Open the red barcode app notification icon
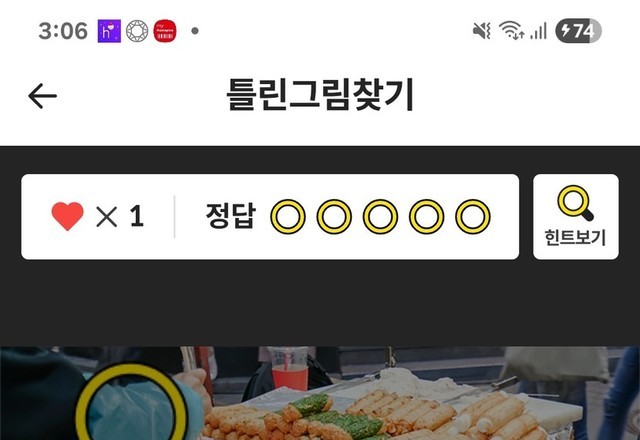 pyautogui.click(x=165, y=31)
